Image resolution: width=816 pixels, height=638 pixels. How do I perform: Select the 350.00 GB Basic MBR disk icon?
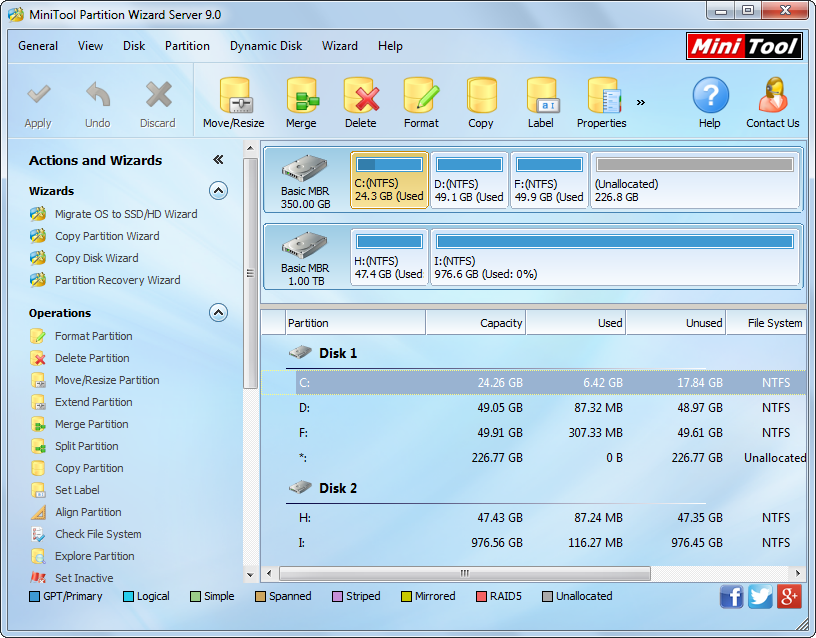click(x=304, y=169)
